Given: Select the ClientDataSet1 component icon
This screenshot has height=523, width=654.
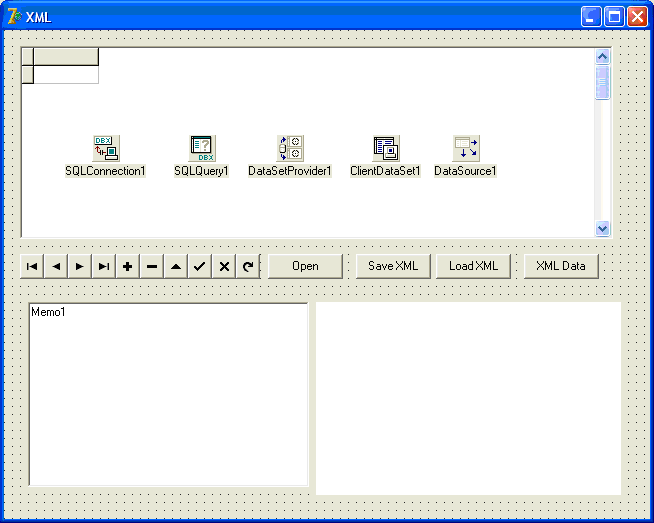Looking at the screenshot, I should point(386,148).
